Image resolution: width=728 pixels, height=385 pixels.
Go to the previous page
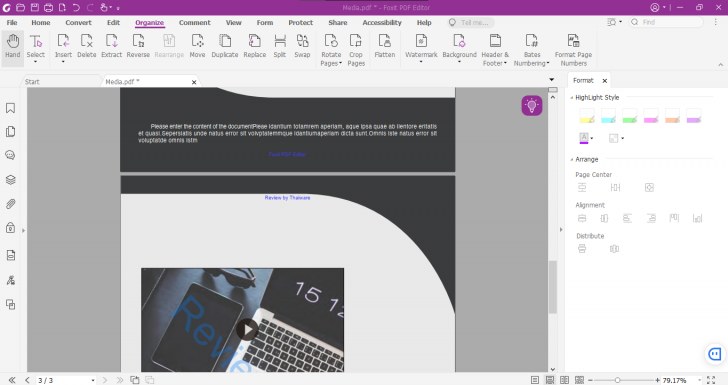27,380
